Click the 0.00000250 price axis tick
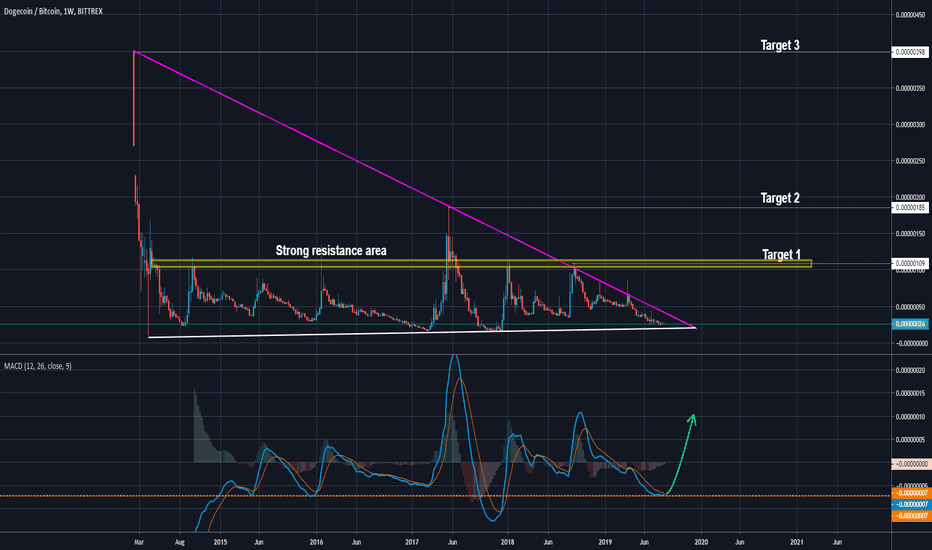The image size is (932, 550). click(x=911, y=161)
